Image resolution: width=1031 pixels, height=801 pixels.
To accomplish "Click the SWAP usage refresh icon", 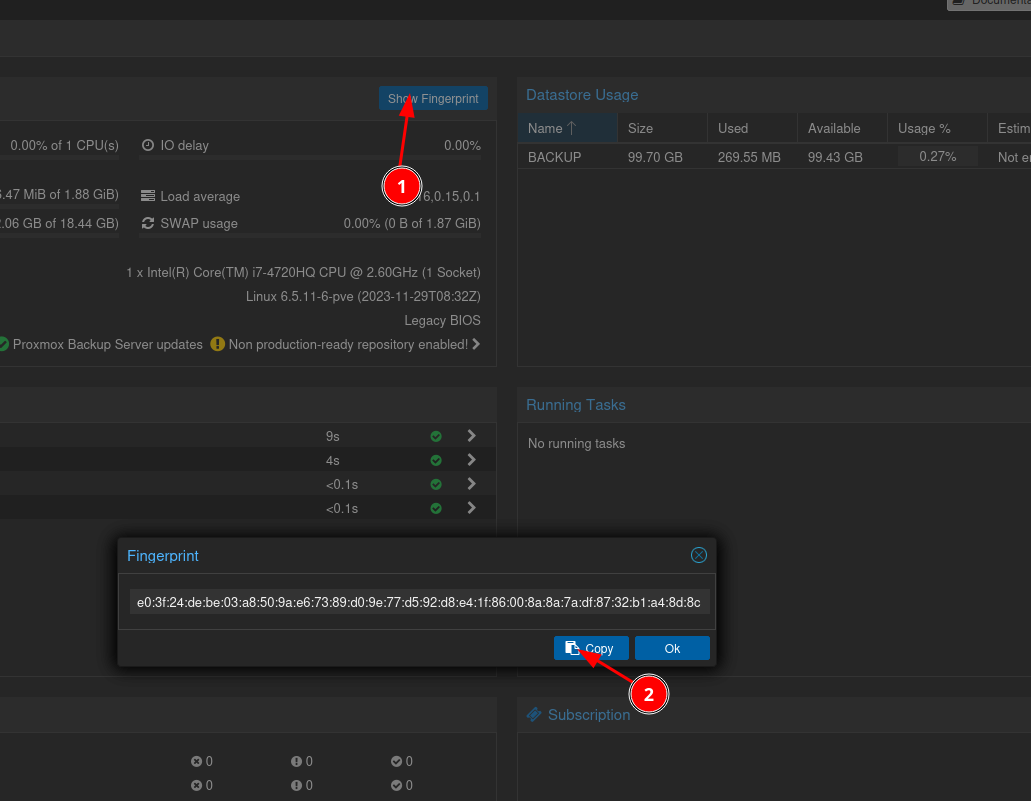I will 148,223.
